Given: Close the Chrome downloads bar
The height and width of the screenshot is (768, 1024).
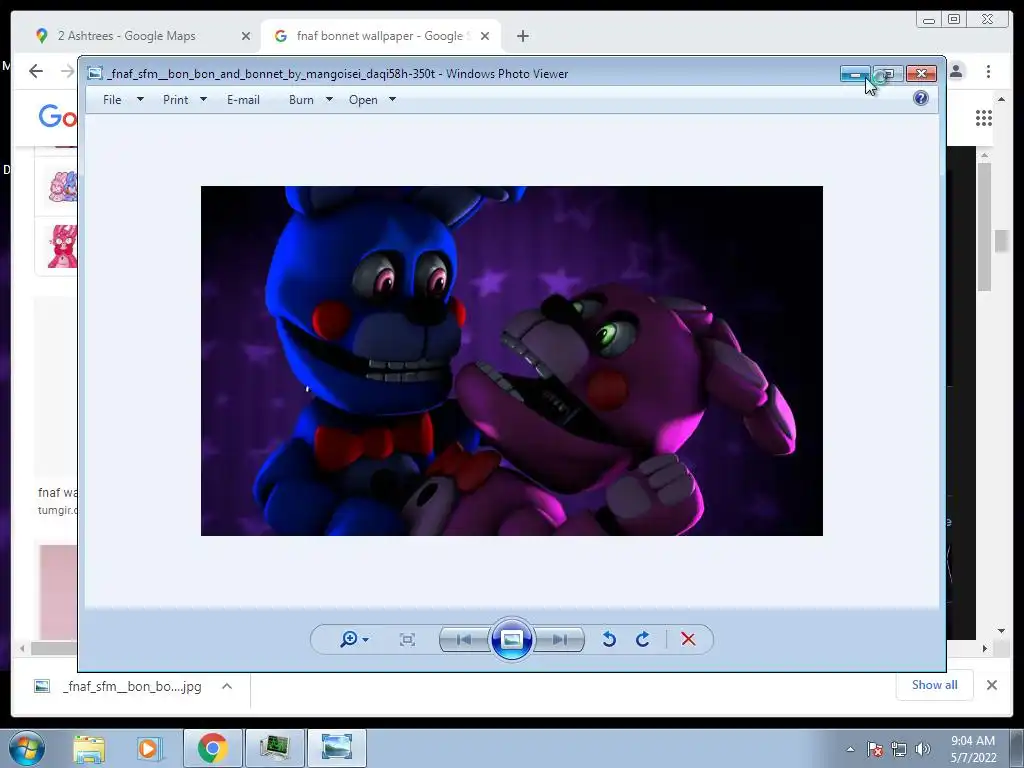Looking at the screenshot, I should tap(991, 685).
